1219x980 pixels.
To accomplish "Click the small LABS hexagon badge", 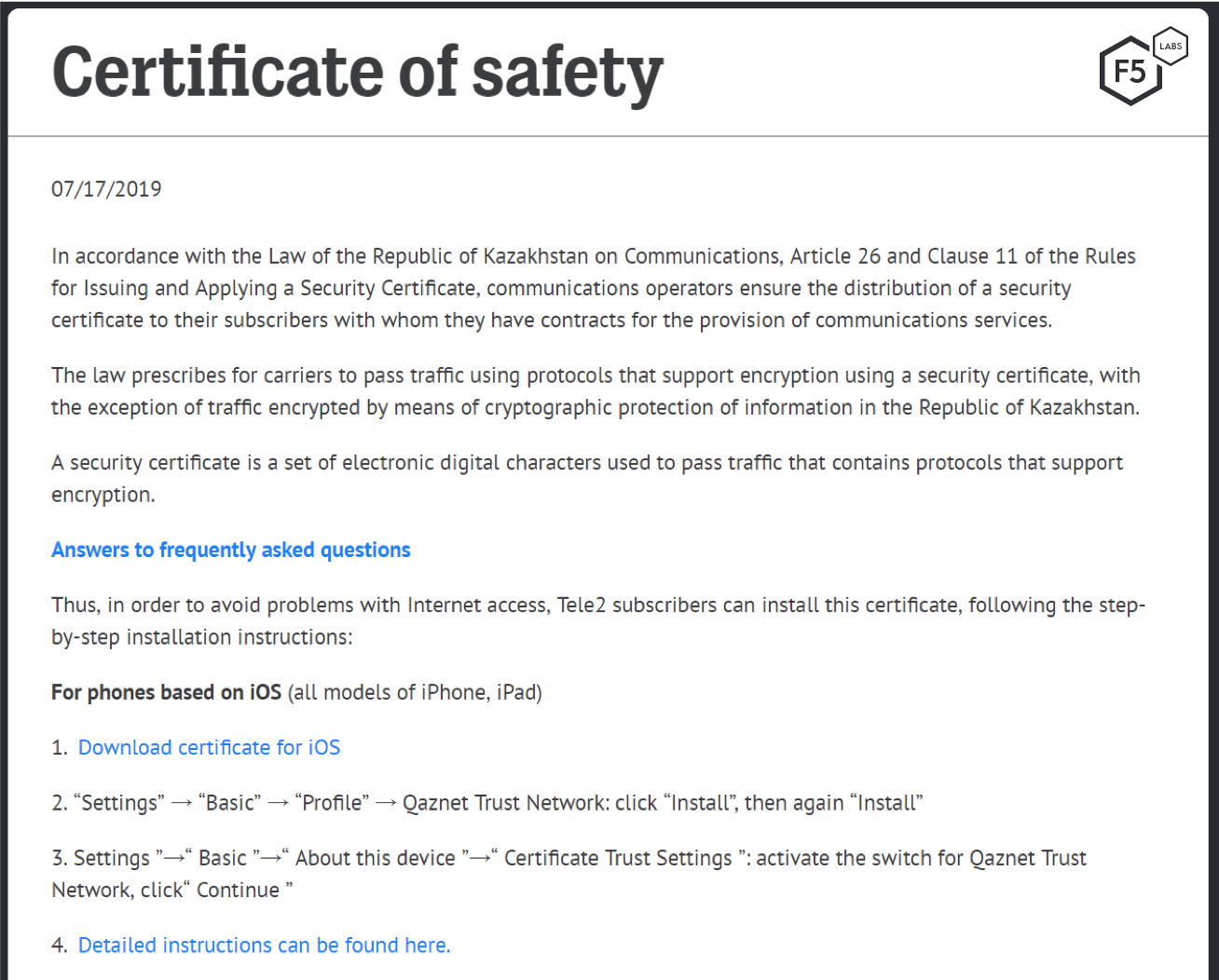I will (x=1171, y=46).
